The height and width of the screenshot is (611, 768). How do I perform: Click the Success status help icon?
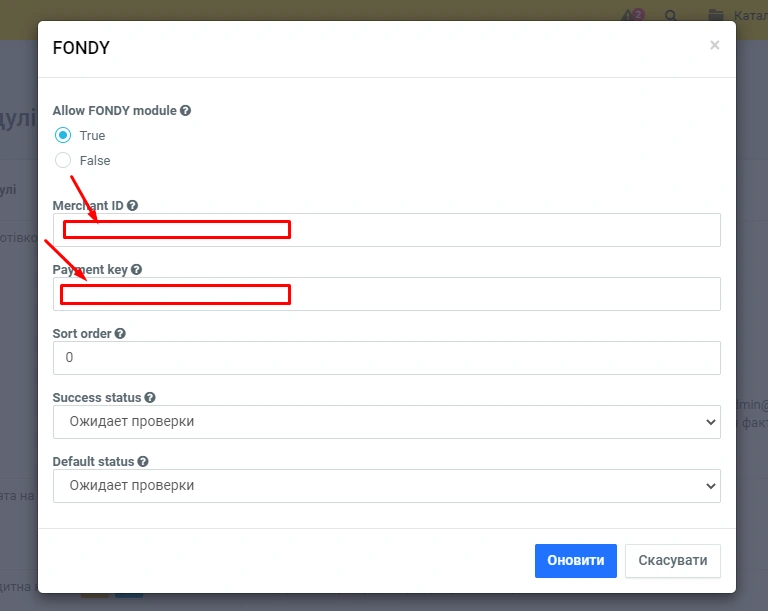pyautogui.click(x=150, y=398)
